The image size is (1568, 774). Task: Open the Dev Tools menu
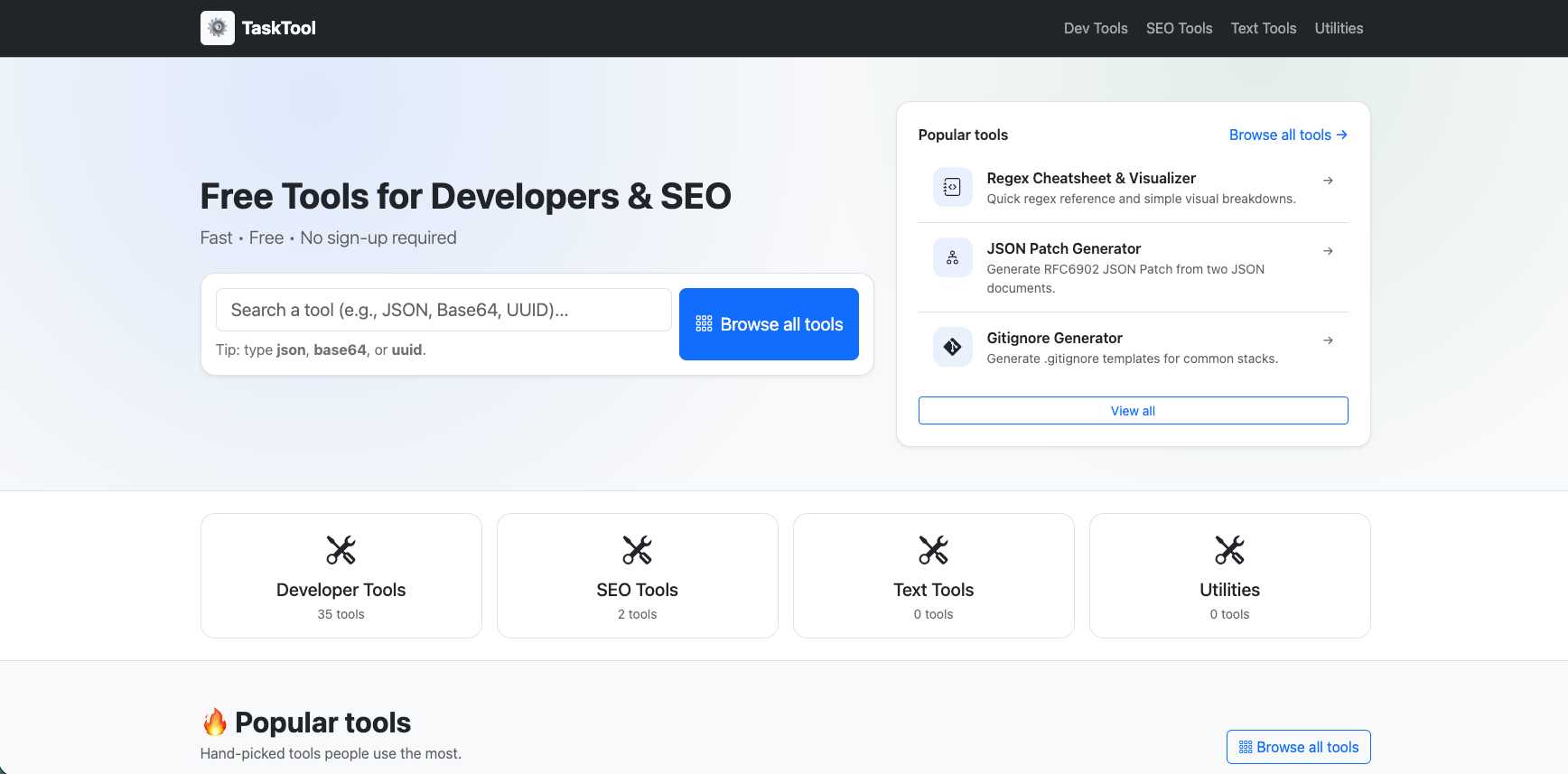coord(1096,28)
